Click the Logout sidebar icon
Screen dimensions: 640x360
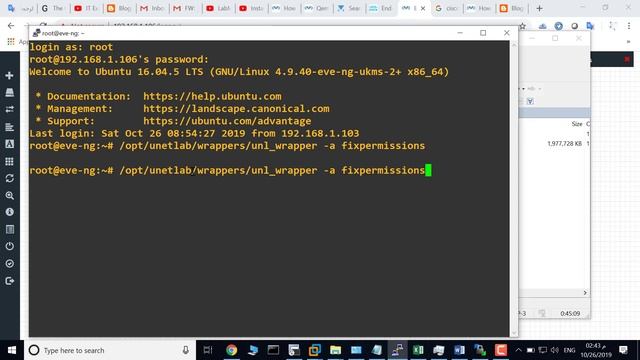pyautogui.click(x=9, y=281)
